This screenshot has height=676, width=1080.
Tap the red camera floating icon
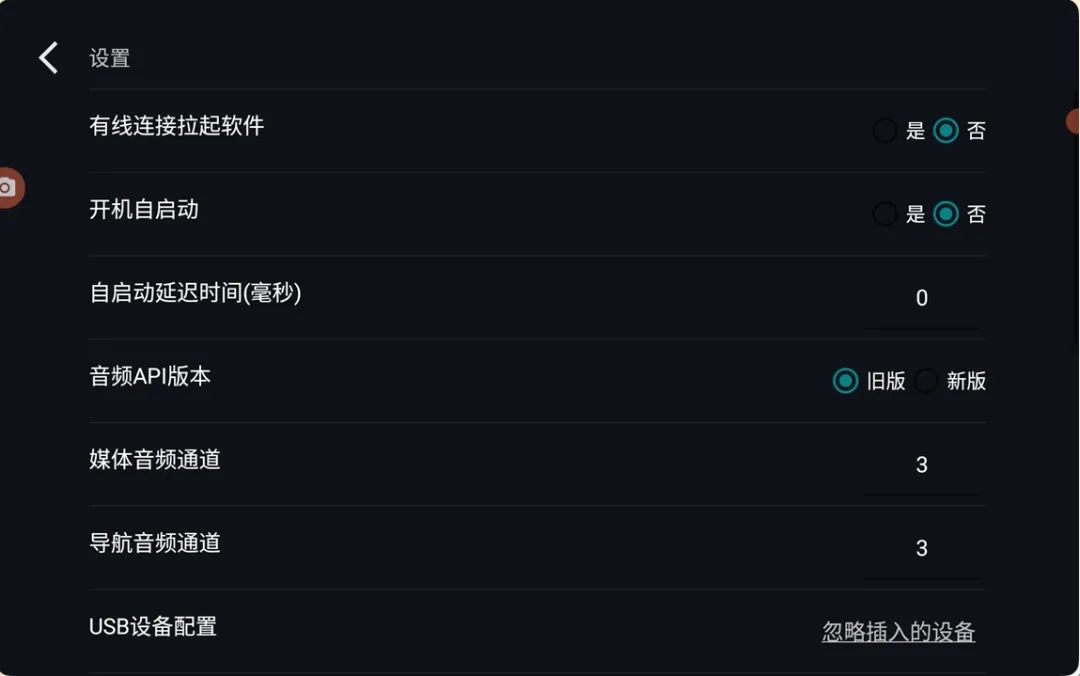pyautogui.click(x=10, y=187)
